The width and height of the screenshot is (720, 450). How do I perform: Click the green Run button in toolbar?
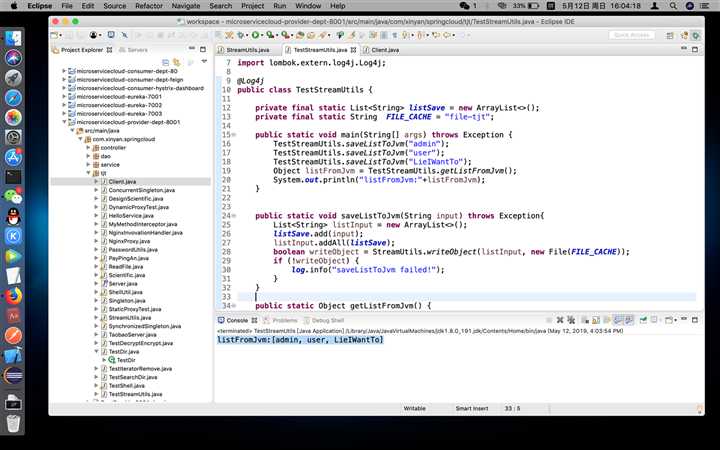coord(255,35)
